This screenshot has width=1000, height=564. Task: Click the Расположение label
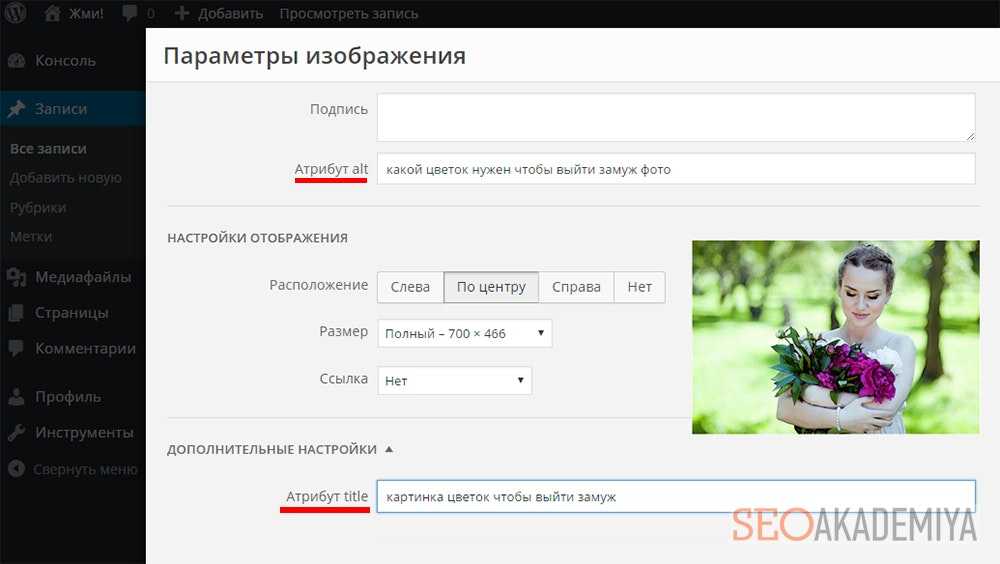point(318,285)
